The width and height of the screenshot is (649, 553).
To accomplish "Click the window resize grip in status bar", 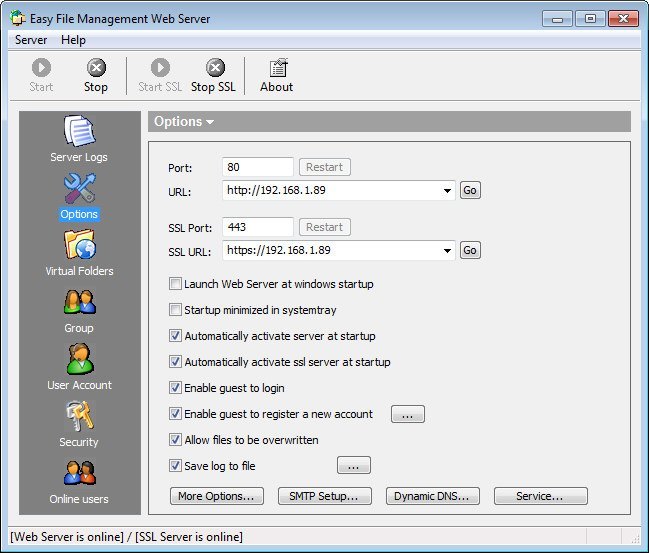I will [635, 538].
